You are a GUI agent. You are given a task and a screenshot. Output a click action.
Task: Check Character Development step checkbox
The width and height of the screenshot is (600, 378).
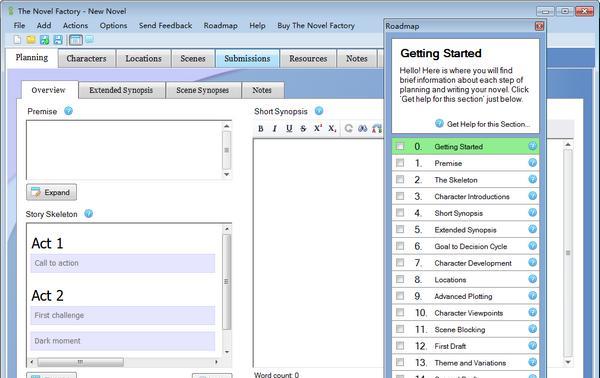click(x=400, y=262)
